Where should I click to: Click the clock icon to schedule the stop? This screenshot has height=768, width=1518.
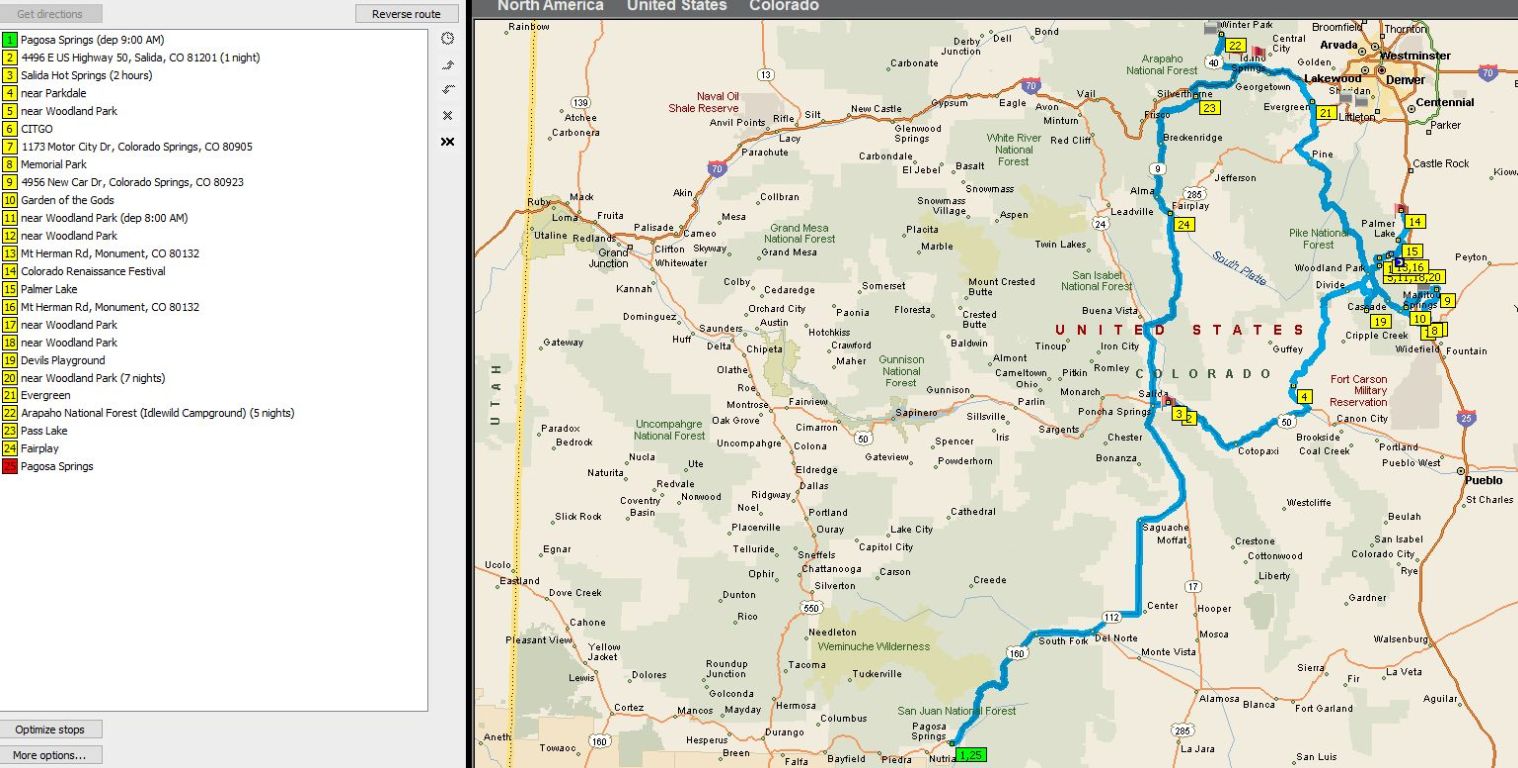[x=447, y=39]
